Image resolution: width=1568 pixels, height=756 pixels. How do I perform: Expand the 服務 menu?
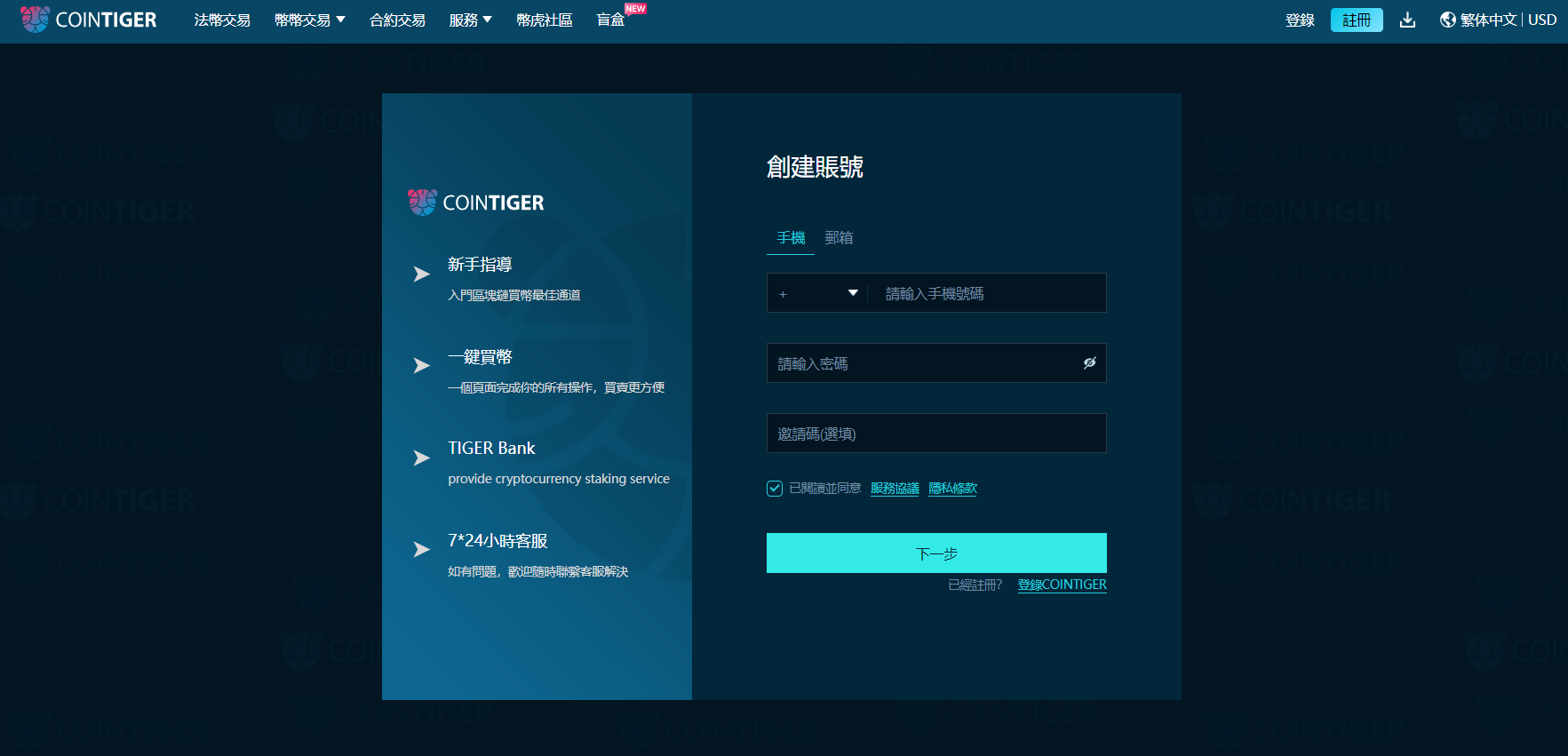pos(470,20)
